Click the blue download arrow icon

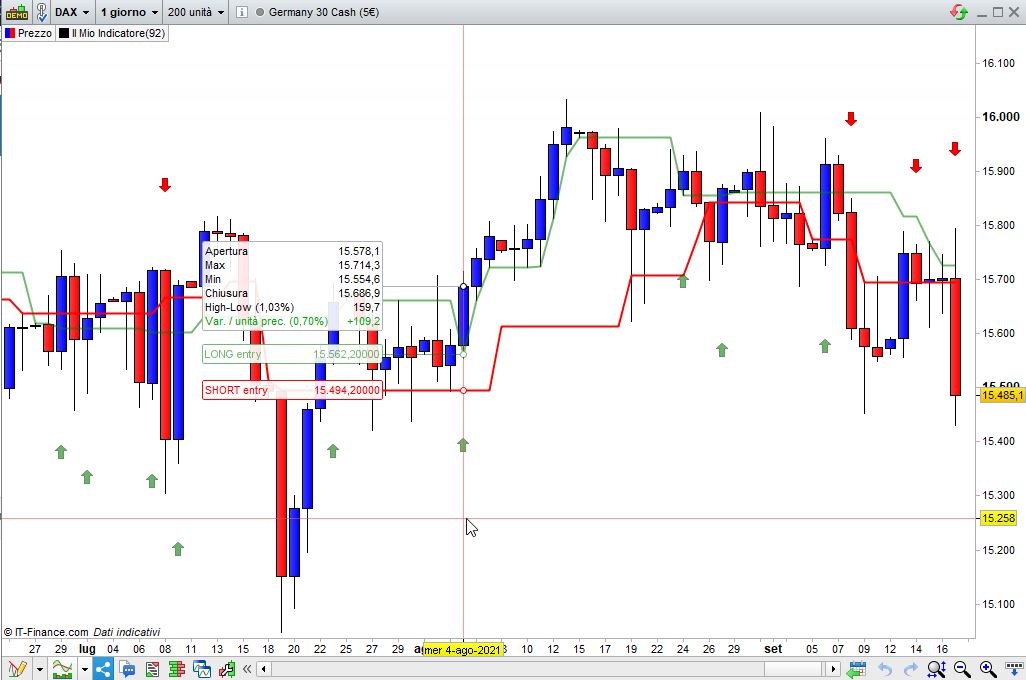pos(1014,669)
